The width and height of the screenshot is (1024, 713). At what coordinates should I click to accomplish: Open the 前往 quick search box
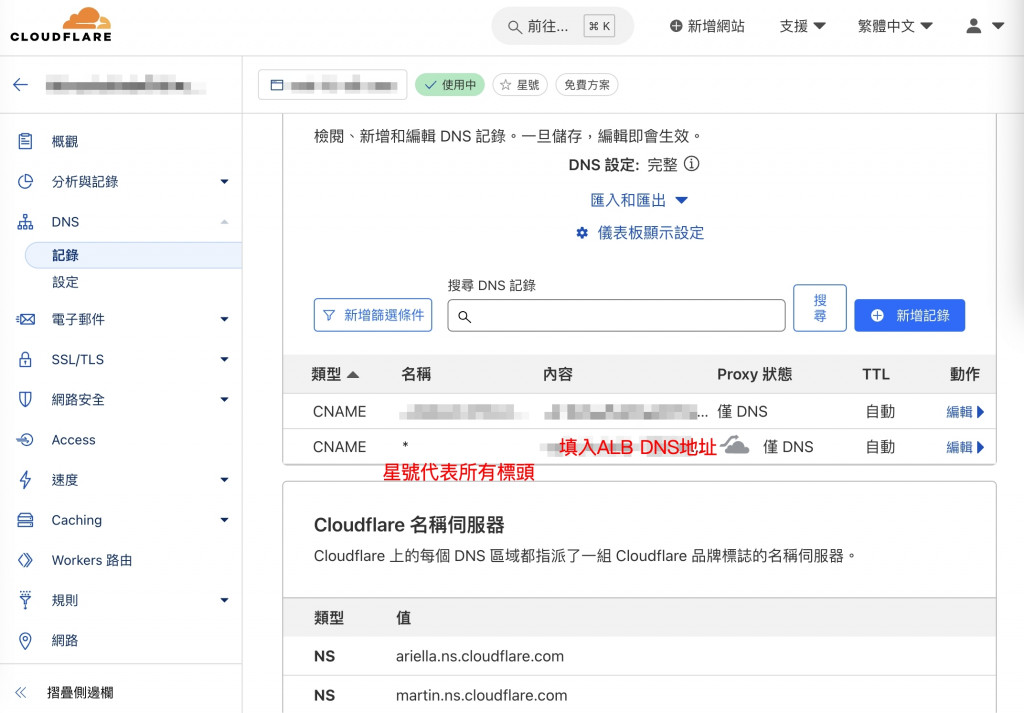tap(562, 26)
